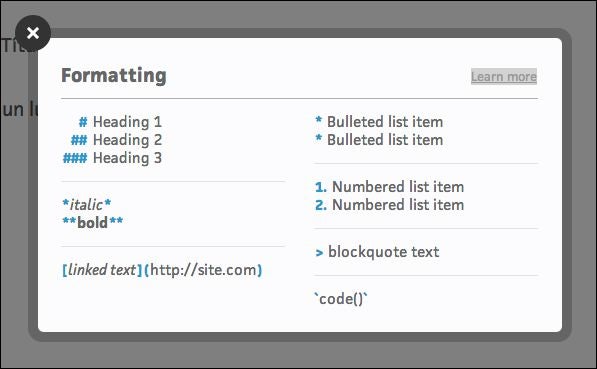
Task: Click Numbered list item number 1
Action: [389, 187]
